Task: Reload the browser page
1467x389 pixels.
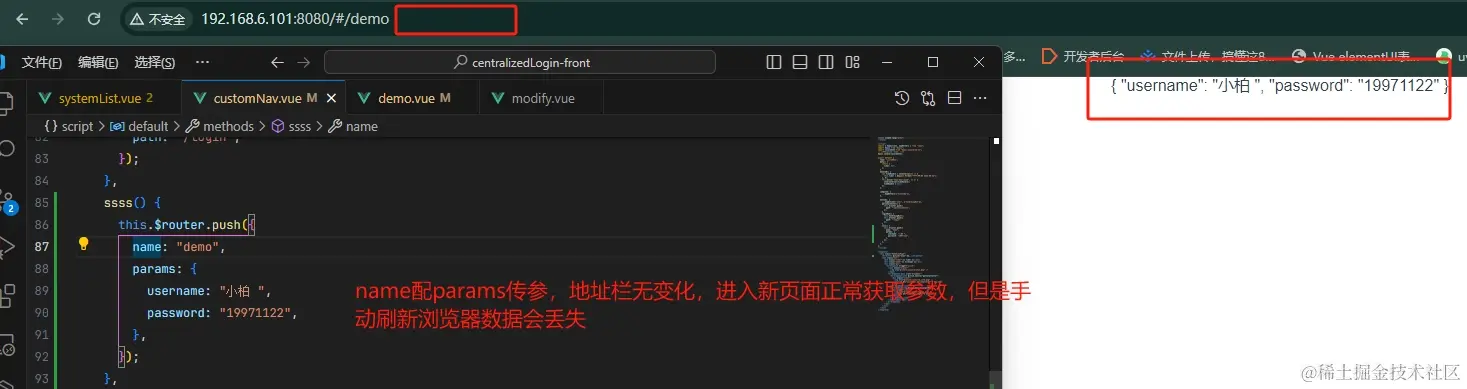Action: pos(94,19)
